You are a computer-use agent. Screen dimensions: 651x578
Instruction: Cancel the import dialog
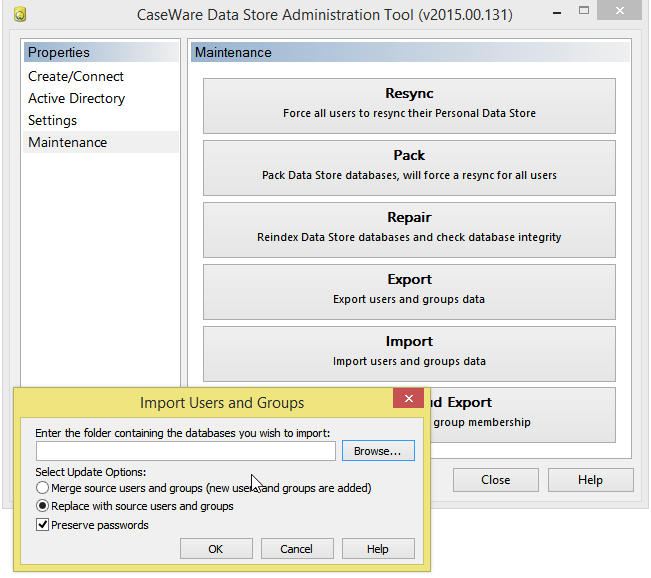297,549
